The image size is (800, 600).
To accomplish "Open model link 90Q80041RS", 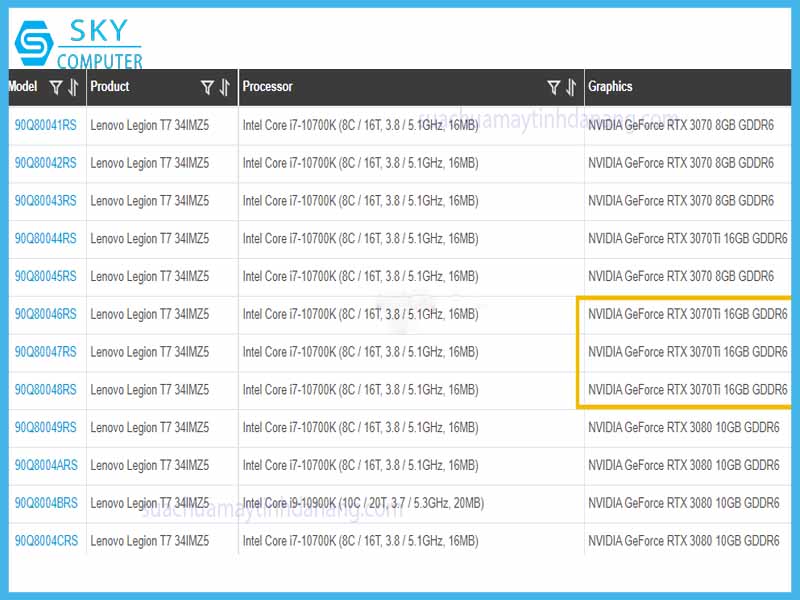I will (x=45, y=125).
